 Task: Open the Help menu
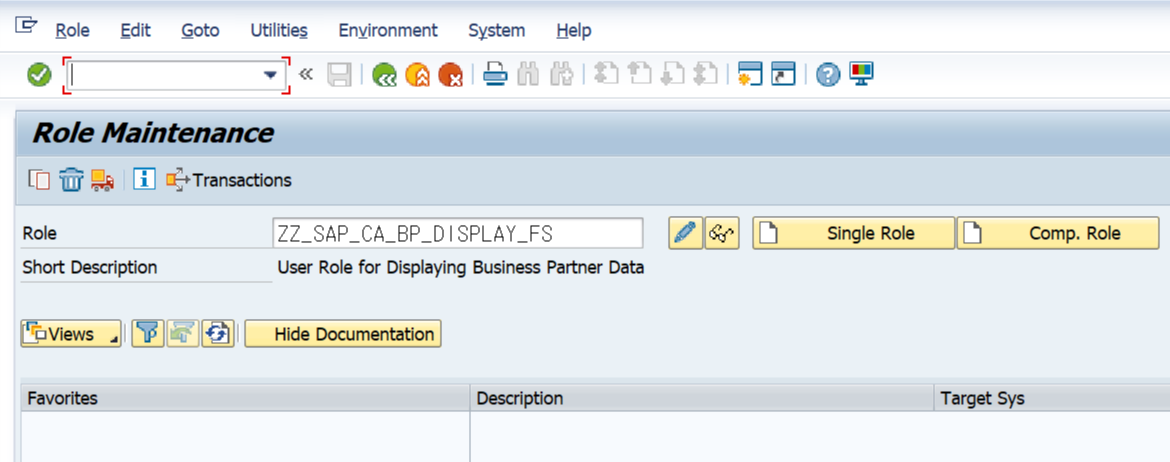coord(574,31)
